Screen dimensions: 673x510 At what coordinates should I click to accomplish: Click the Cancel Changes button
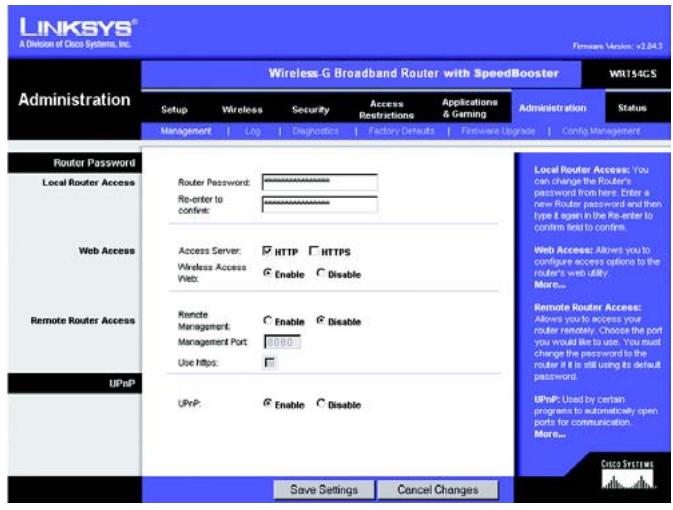[438, 489]
